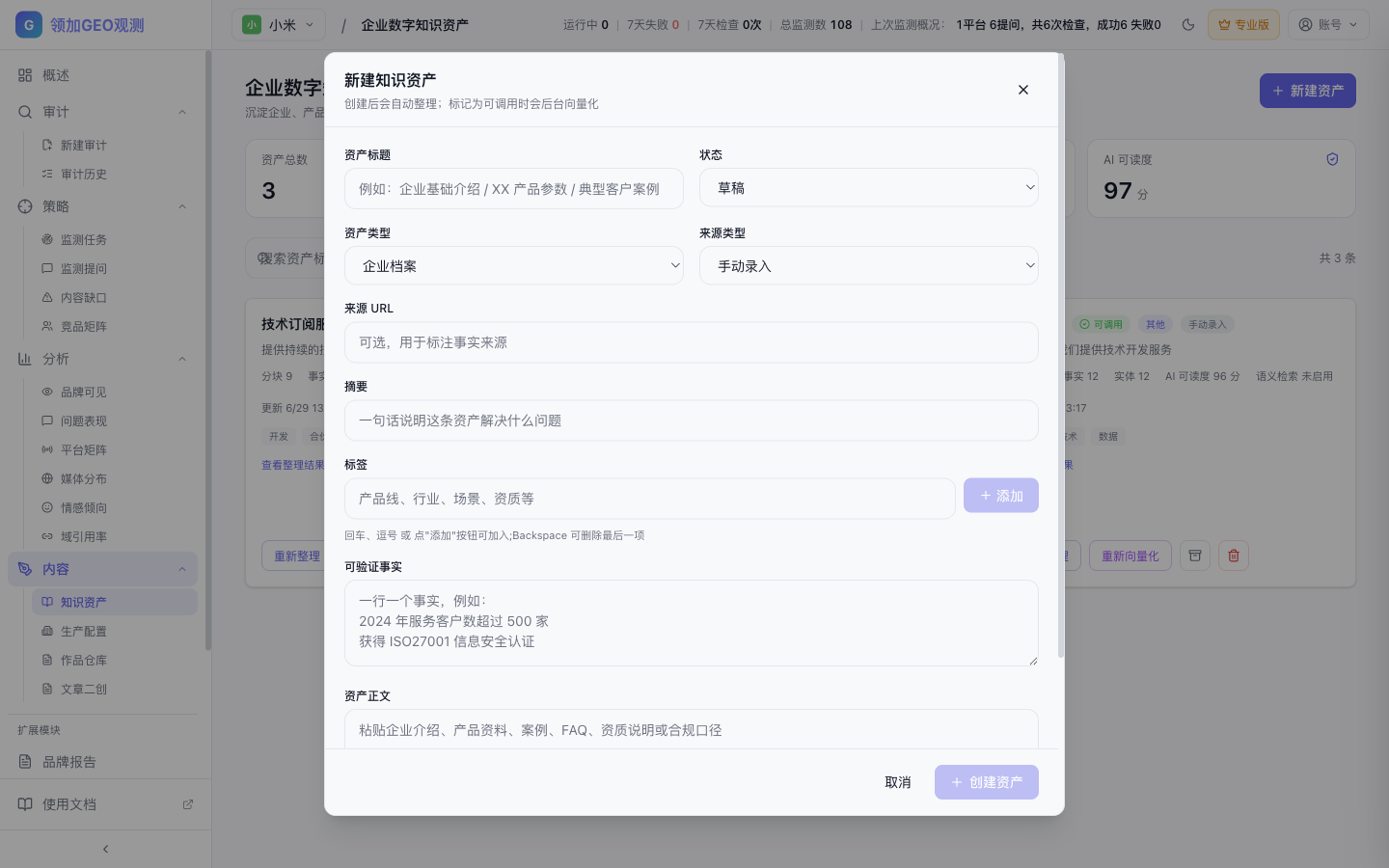Viewport: 1389px width, 868px height.
Task: Open 作品仓库 sidebar item
Action: 114,660
